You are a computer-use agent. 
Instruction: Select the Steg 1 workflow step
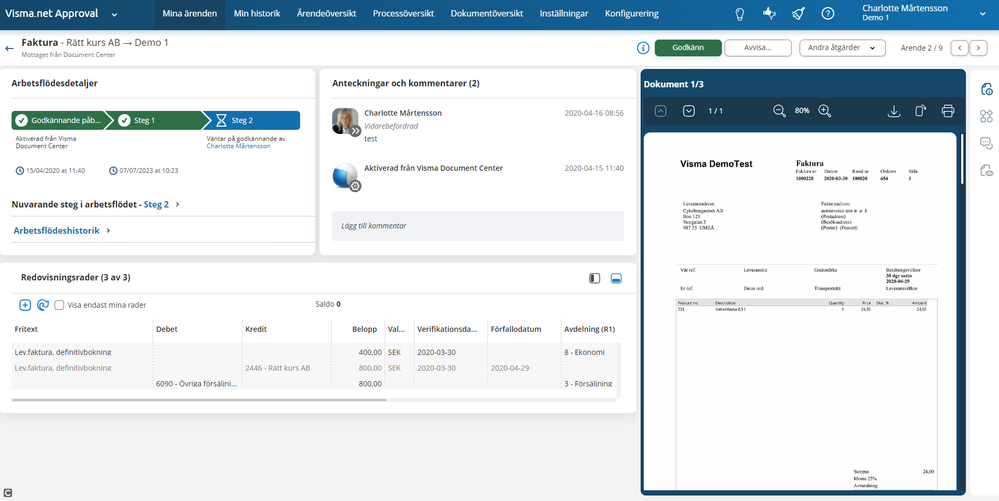tap(156, 120)
